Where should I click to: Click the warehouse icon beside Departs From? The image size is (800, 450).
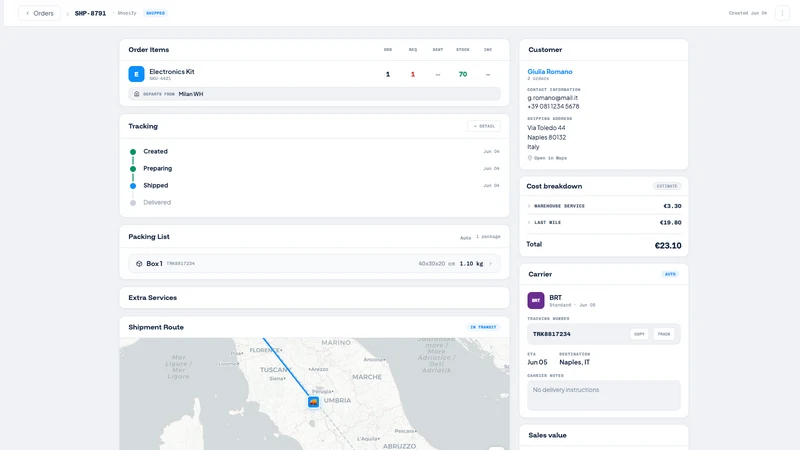(x=136, y=94)
